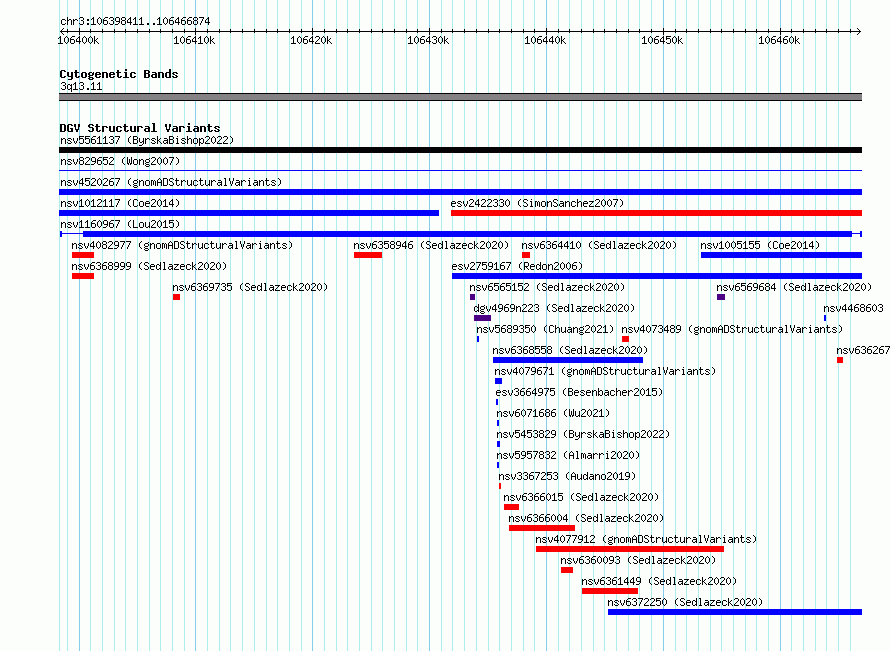Click nsv6360093 (Sedlazeck2020) label
The image size is (890, 651).
639,560
